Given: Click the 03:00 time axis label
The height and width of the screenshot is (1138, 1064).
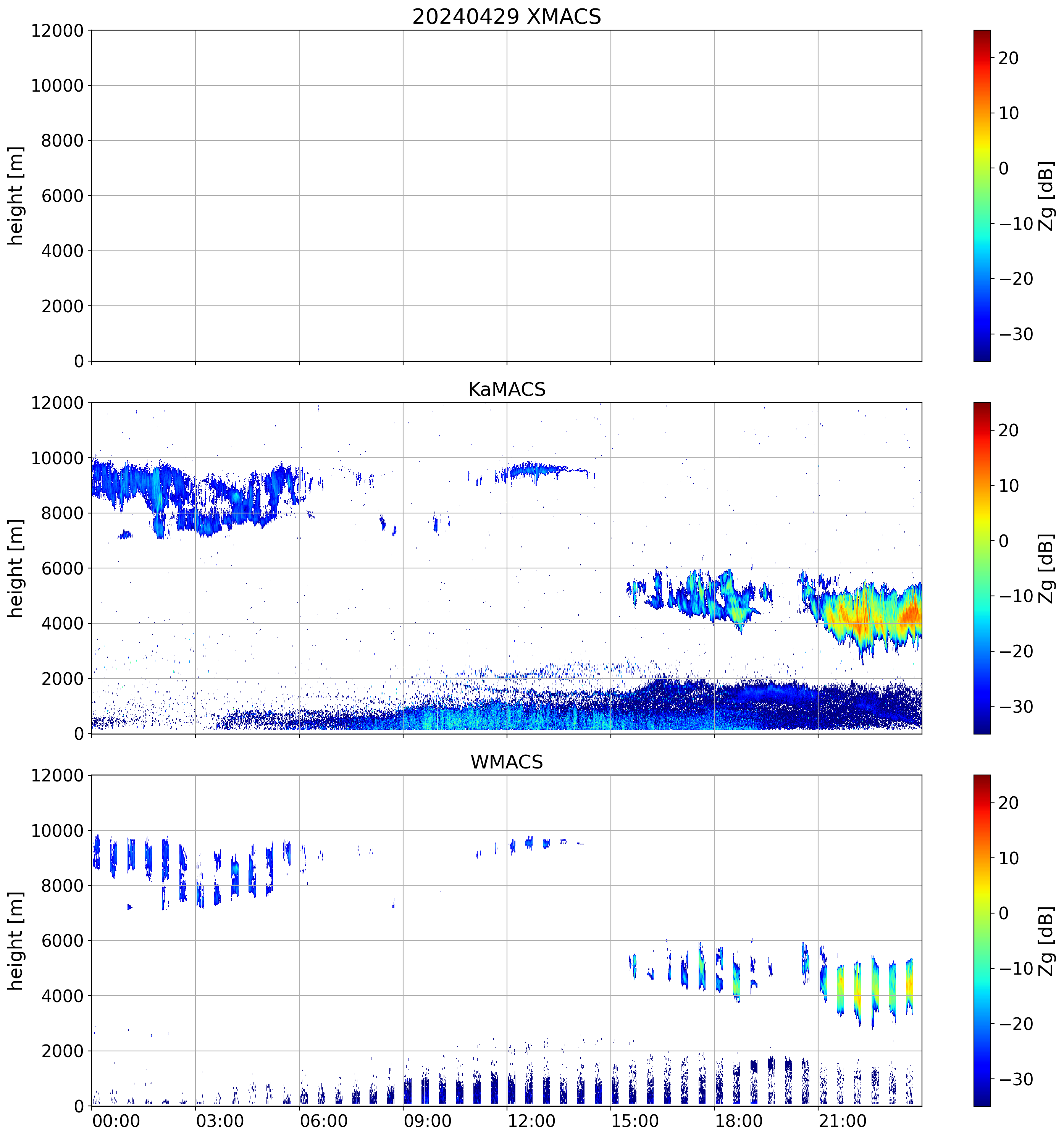Looking at the screenshot, I should coord(220,1121).
